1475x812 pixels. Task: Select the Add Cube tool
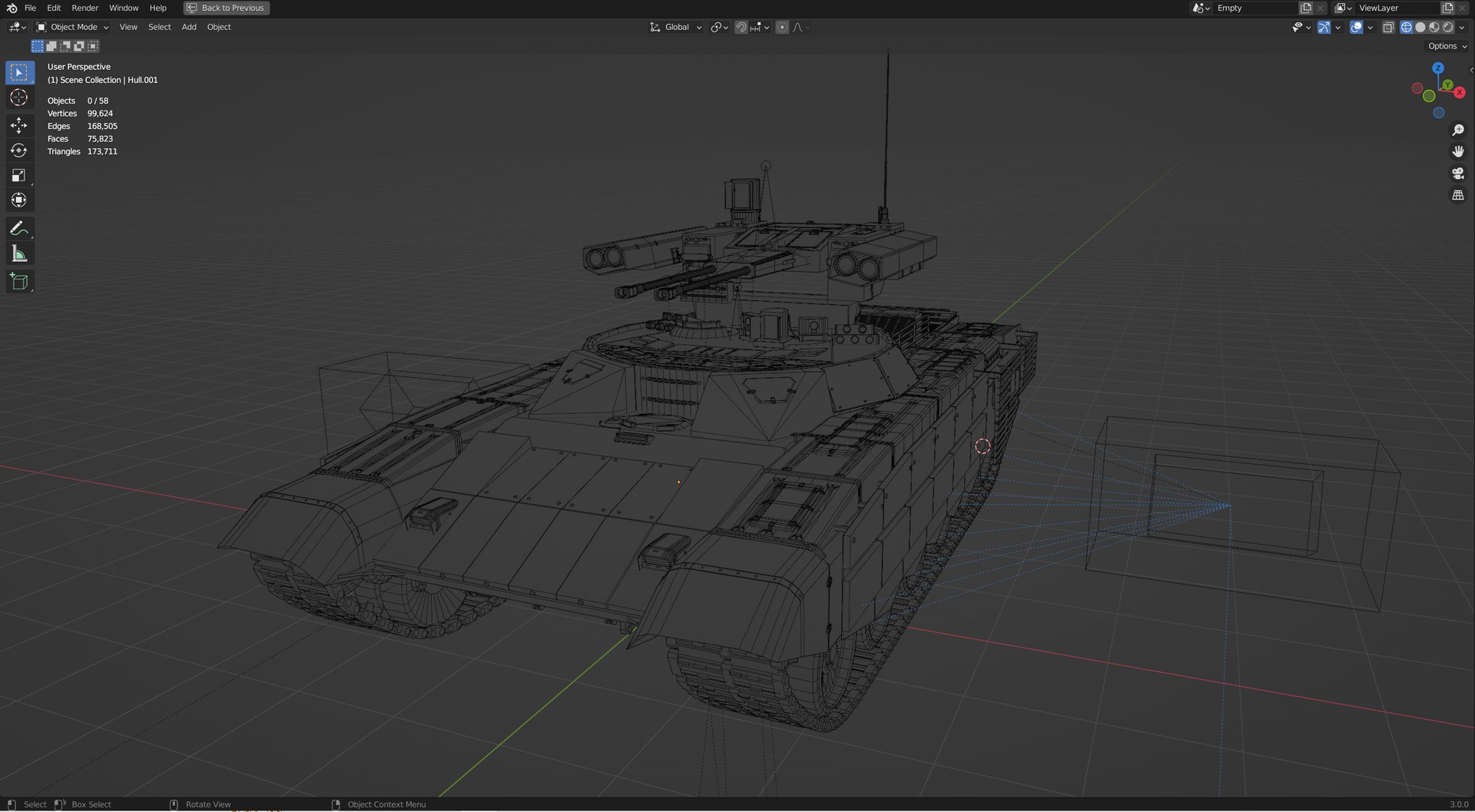(19, 281)
